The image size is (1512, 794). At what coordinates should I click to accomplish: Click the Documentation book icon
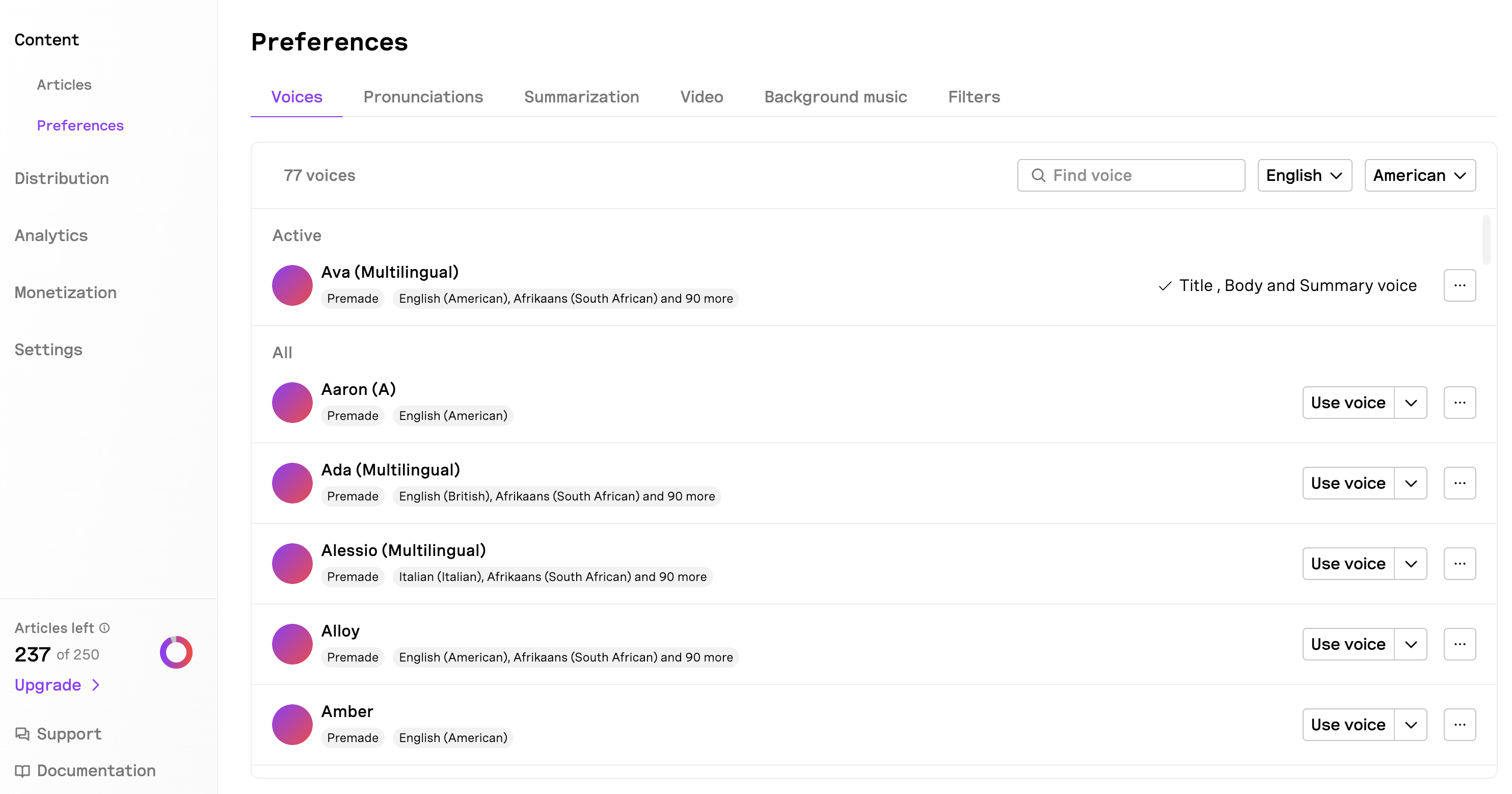[22, 771]
